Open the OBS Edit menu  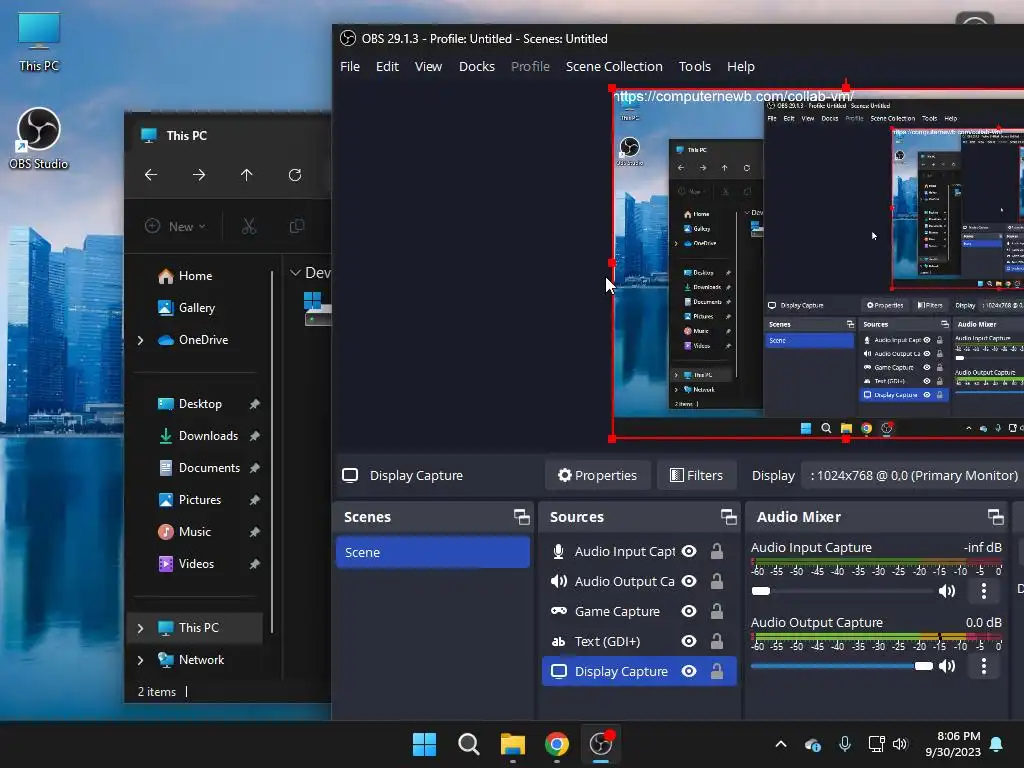pos(387,67)
